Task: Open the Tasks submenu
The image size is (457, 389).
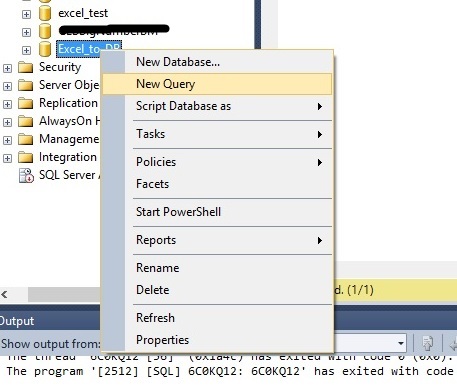Action: (x=217, y=134)
